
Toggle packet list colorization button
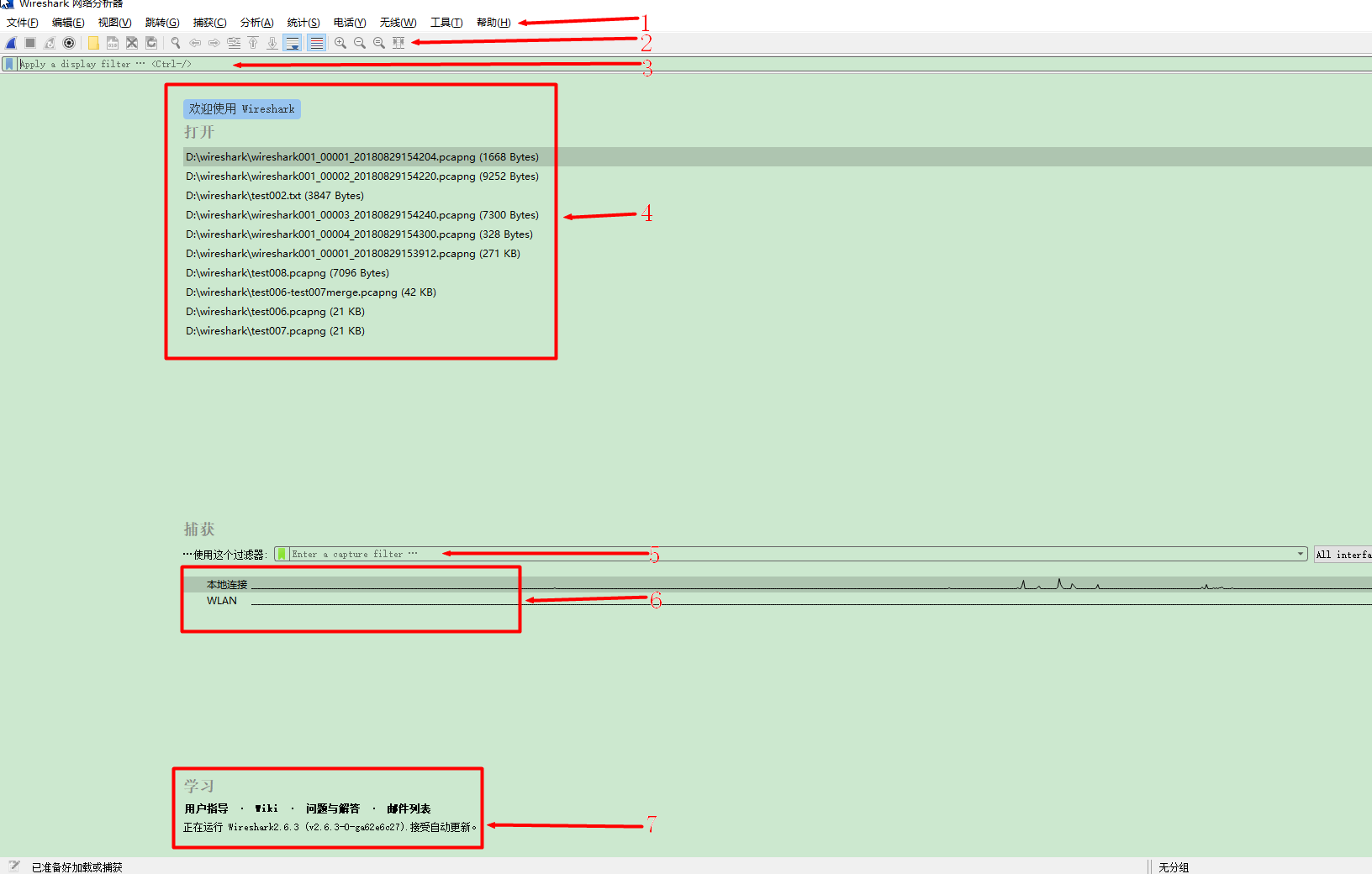click(x=316, y=43)
